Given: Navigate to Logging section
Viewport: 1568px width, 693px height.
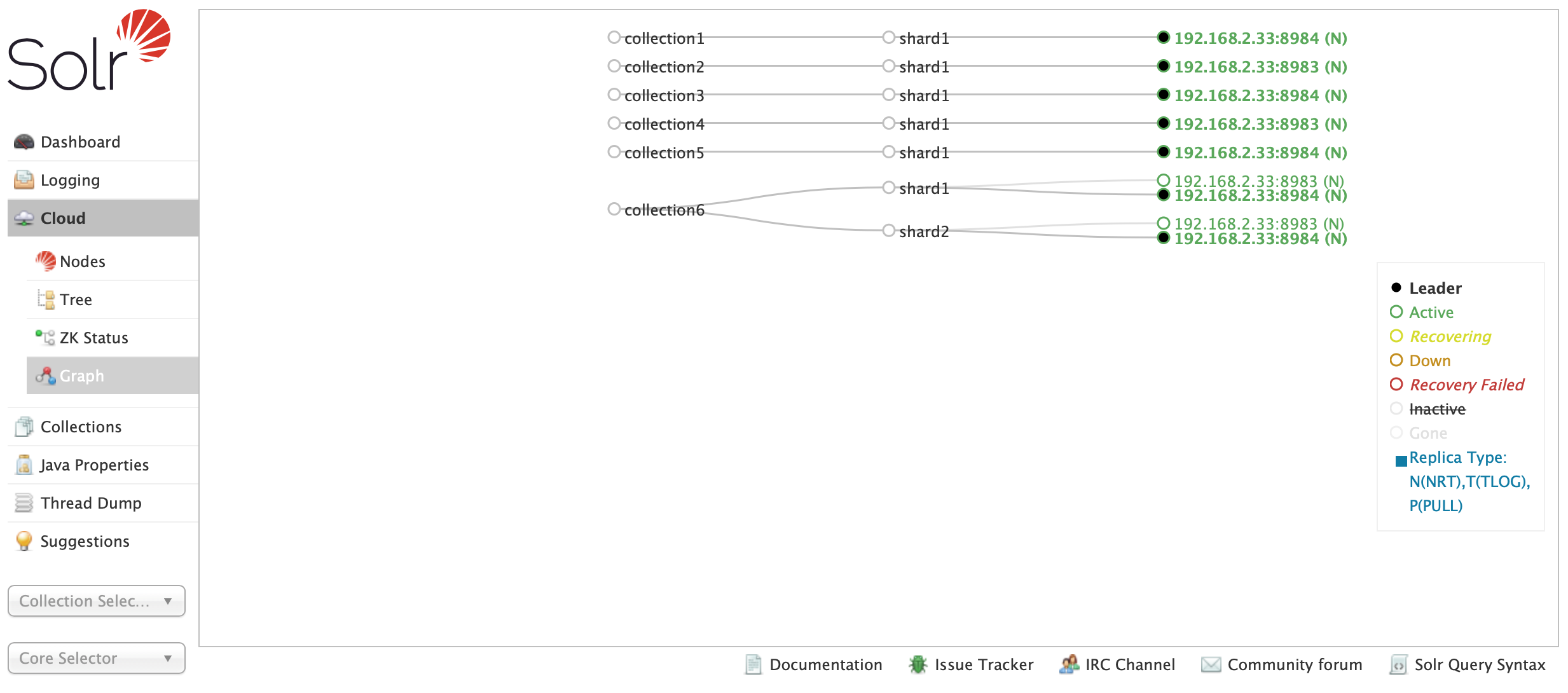Looking at the screenshot, I should coord(70,180).
